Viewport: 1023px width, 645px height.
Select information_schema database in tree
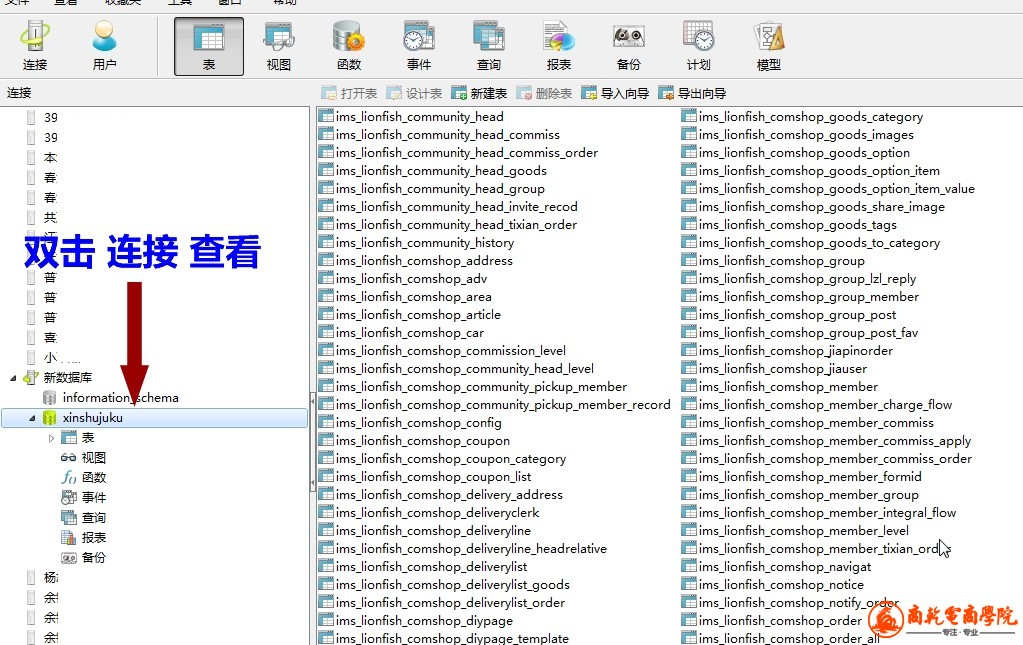click(x=120, y=398)
